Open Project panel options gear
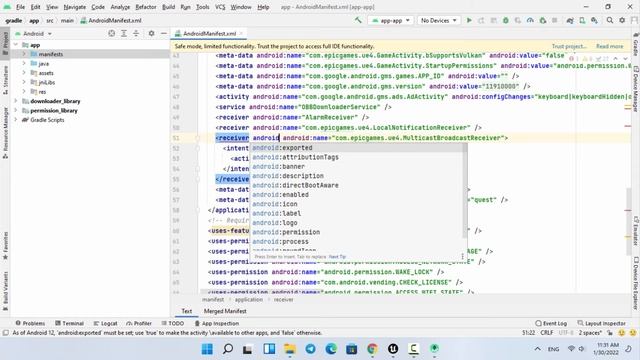This screenshot has height=360, width=640. [x=151, y=33]
